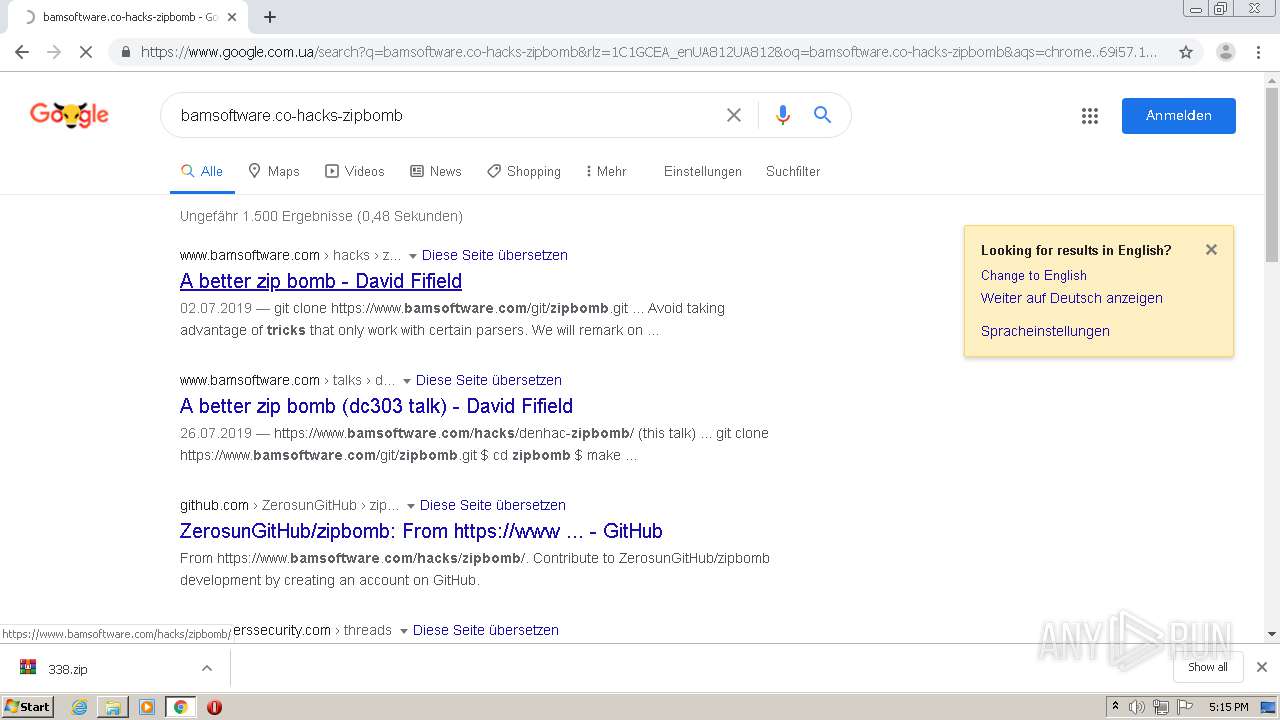Dismiss the 'Looking for results in English?' box
This screenshot has height=720, width=1280.
coord(1211,250)
